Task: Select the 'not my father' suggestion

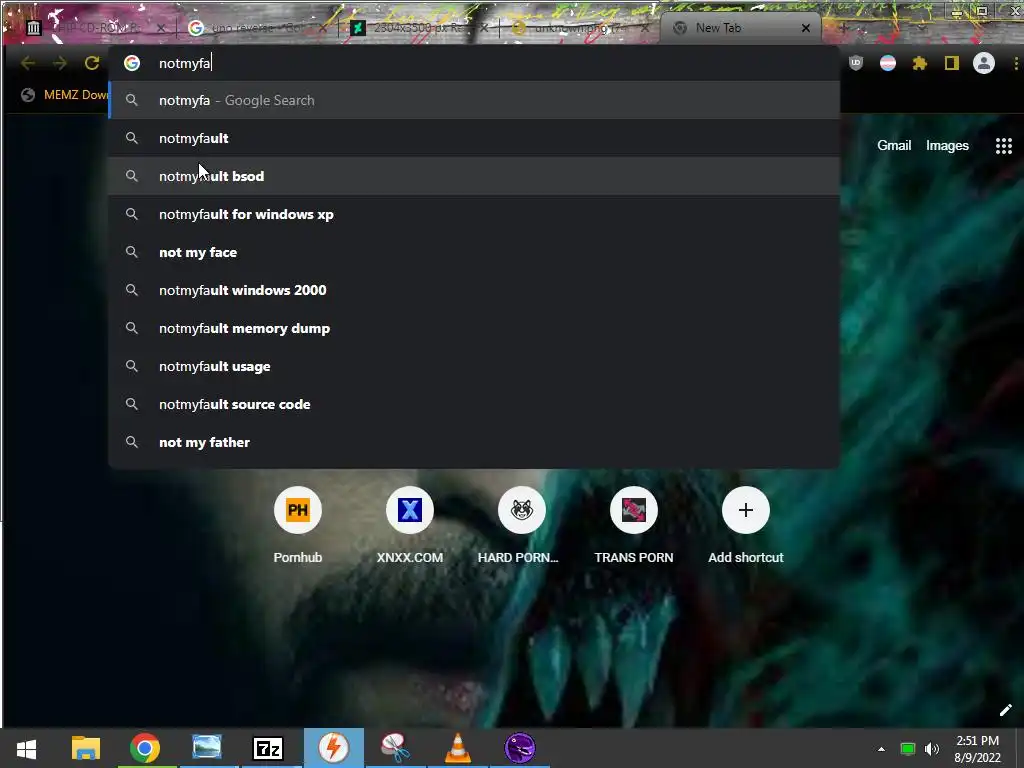Action: tap(474, 442)
